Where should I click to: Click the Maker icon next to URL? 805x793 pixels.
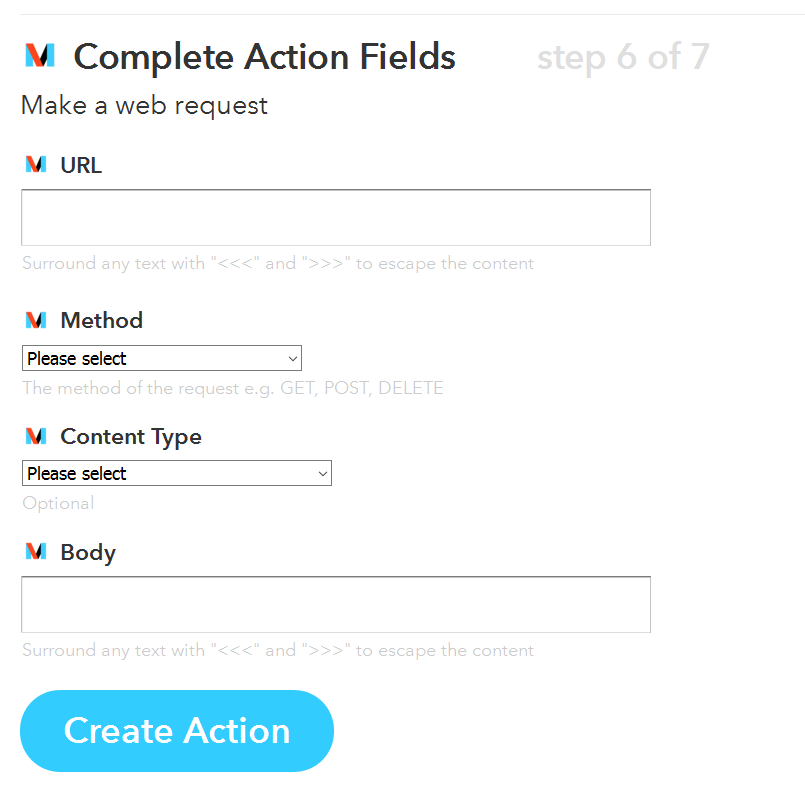tap(36, 165)
